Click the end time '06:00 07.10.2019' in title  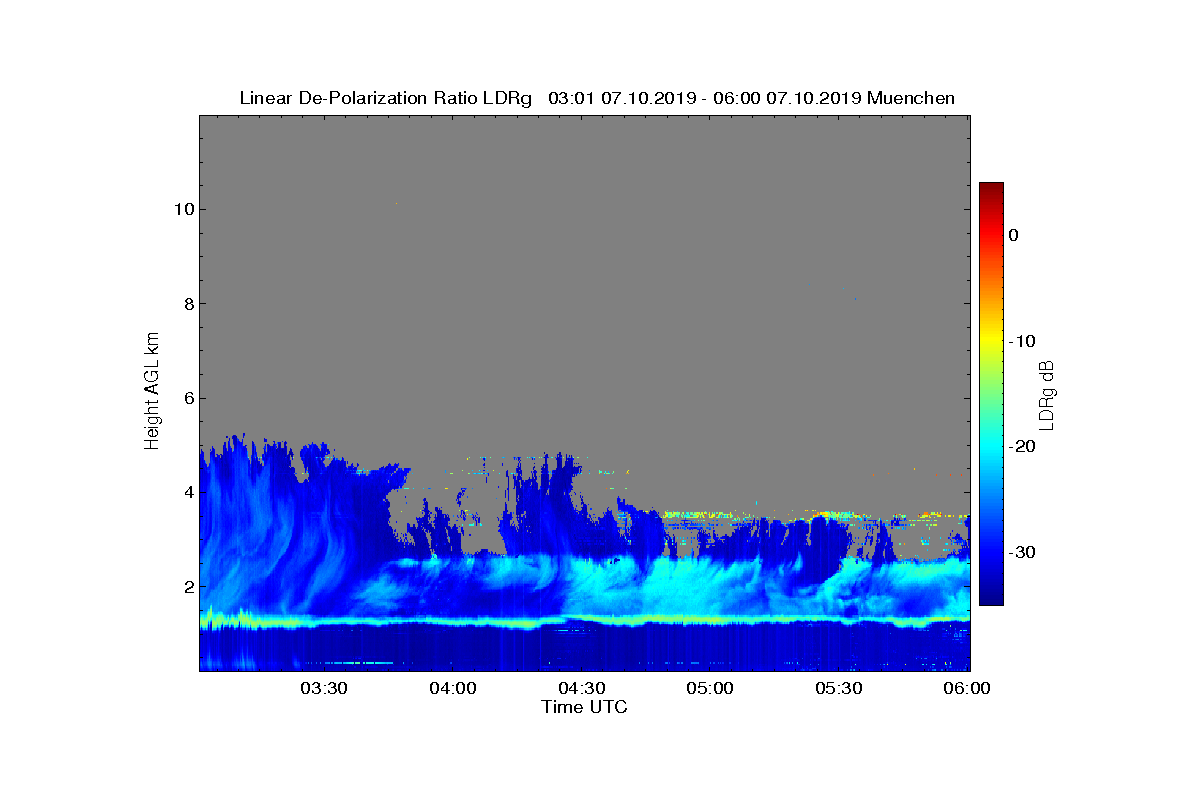point(788,98)
